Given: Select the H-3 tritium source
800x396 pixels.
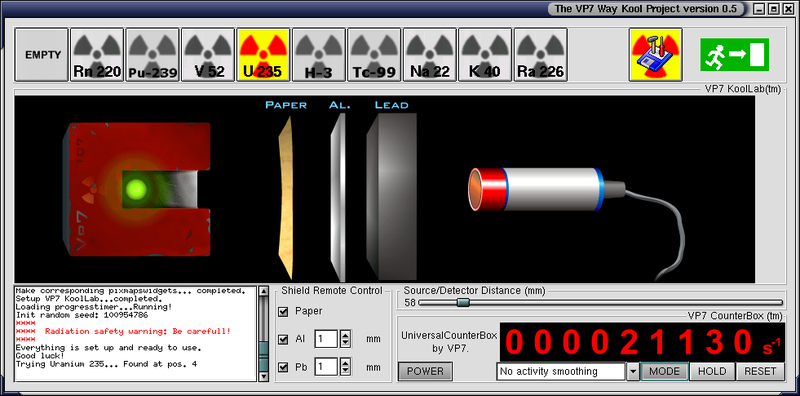Looking at the screenshot, I should [x=319, y=55].
